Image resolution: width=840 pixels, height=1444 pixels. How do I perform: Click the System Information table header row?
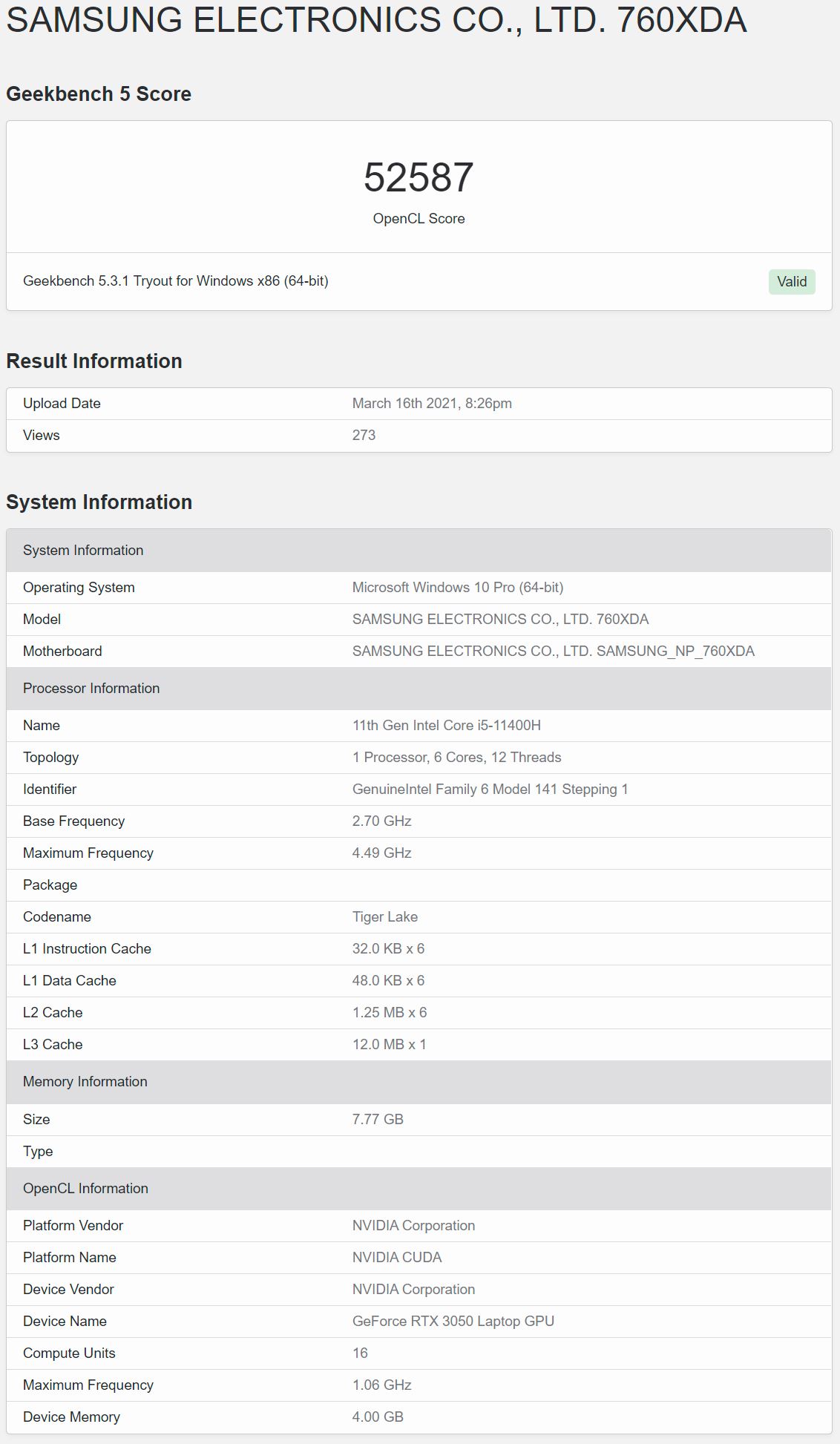coord(419,550)
